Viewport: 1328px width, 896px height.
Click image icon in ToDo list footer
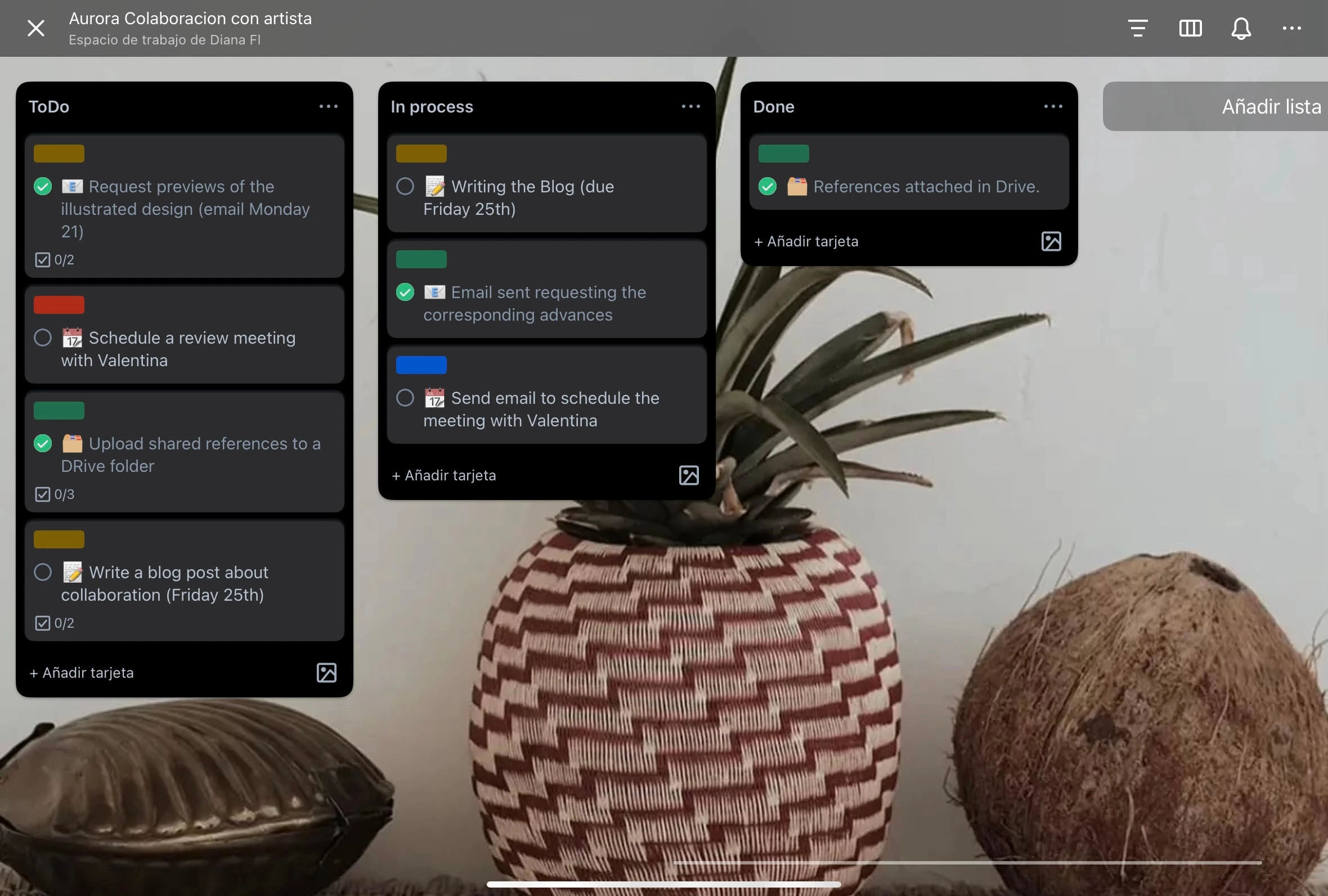click(326, 672)
